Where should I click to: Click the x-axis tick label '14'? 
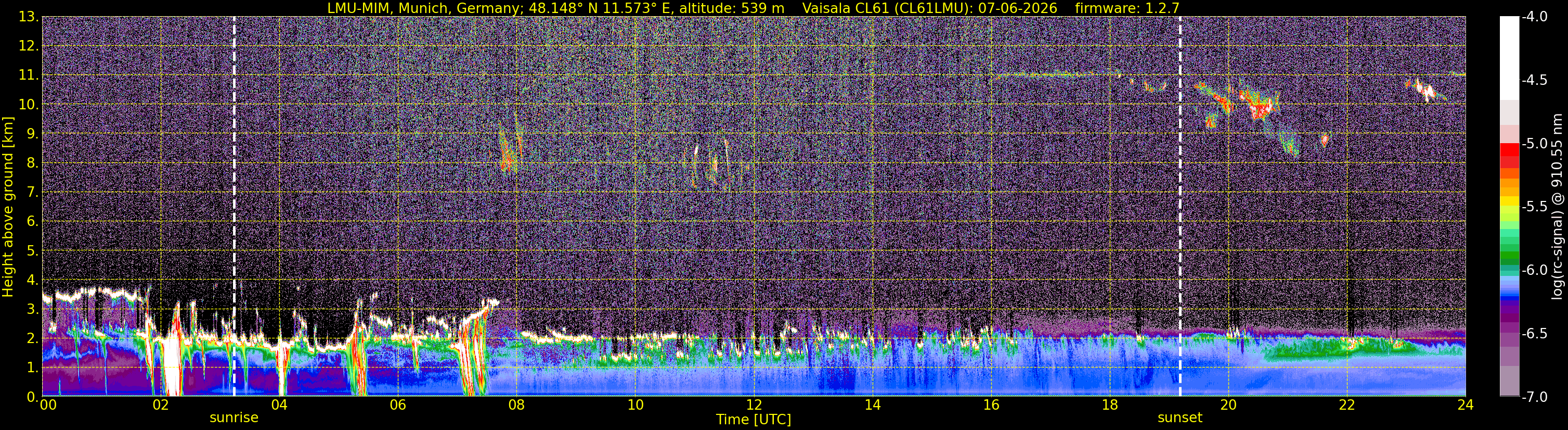(x=872, y=405)
